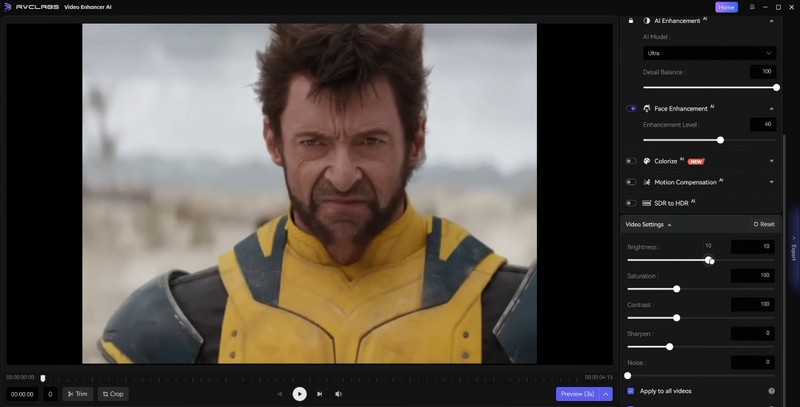
Task: Skip to the next frame
Action: point(319,394)
